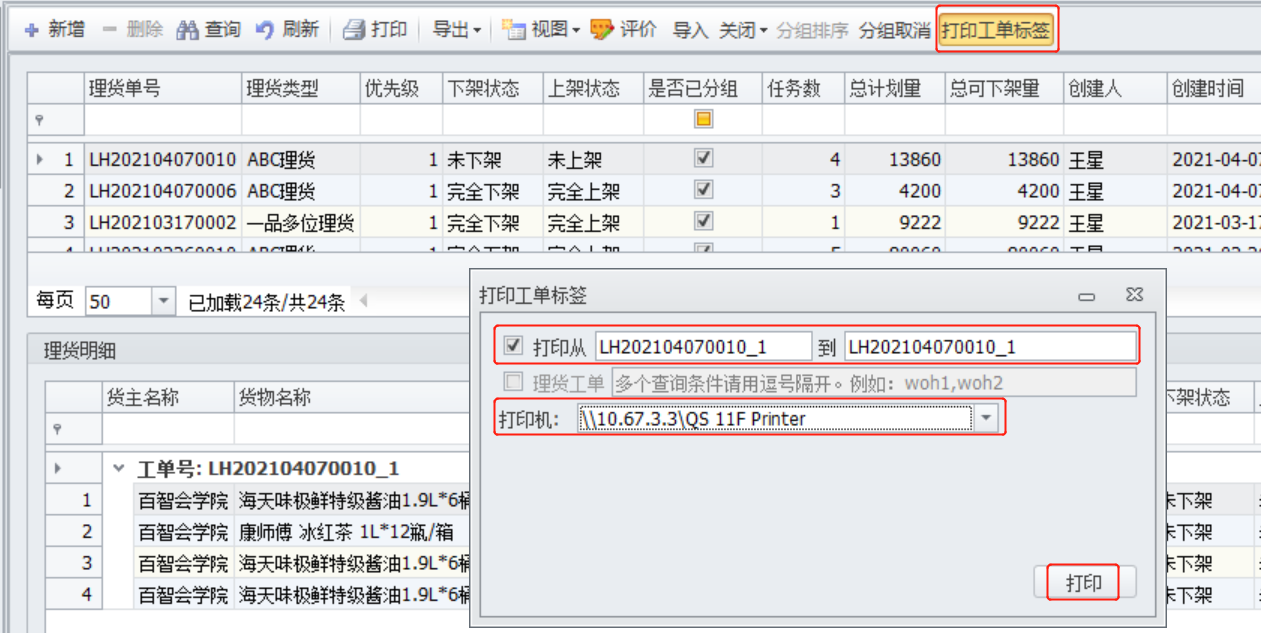Click the 评价 rating icon
Image resolution: width=1261 pixels, height=633 pixels.
pos(601,30)
